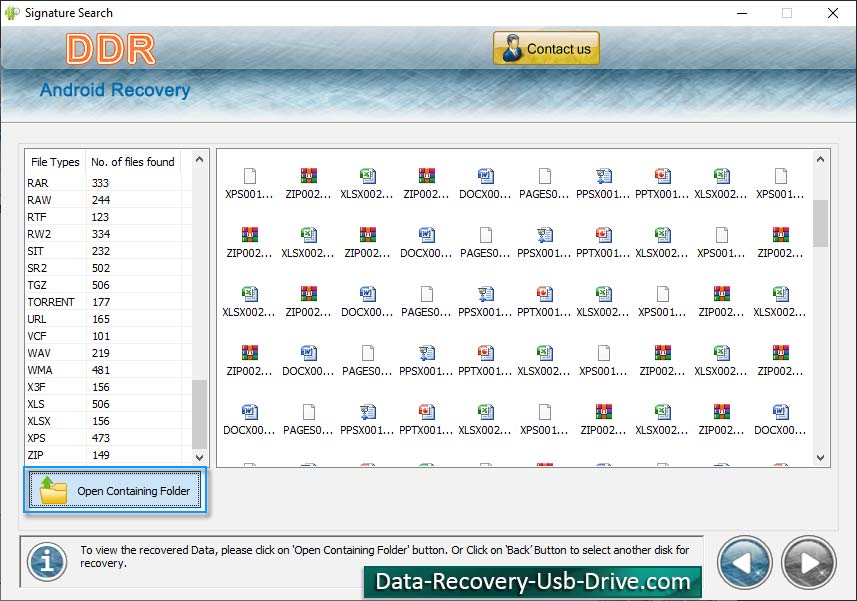The image size is (857, 601).
Task: Select the SR2 file type row
Action: point(108,268)
